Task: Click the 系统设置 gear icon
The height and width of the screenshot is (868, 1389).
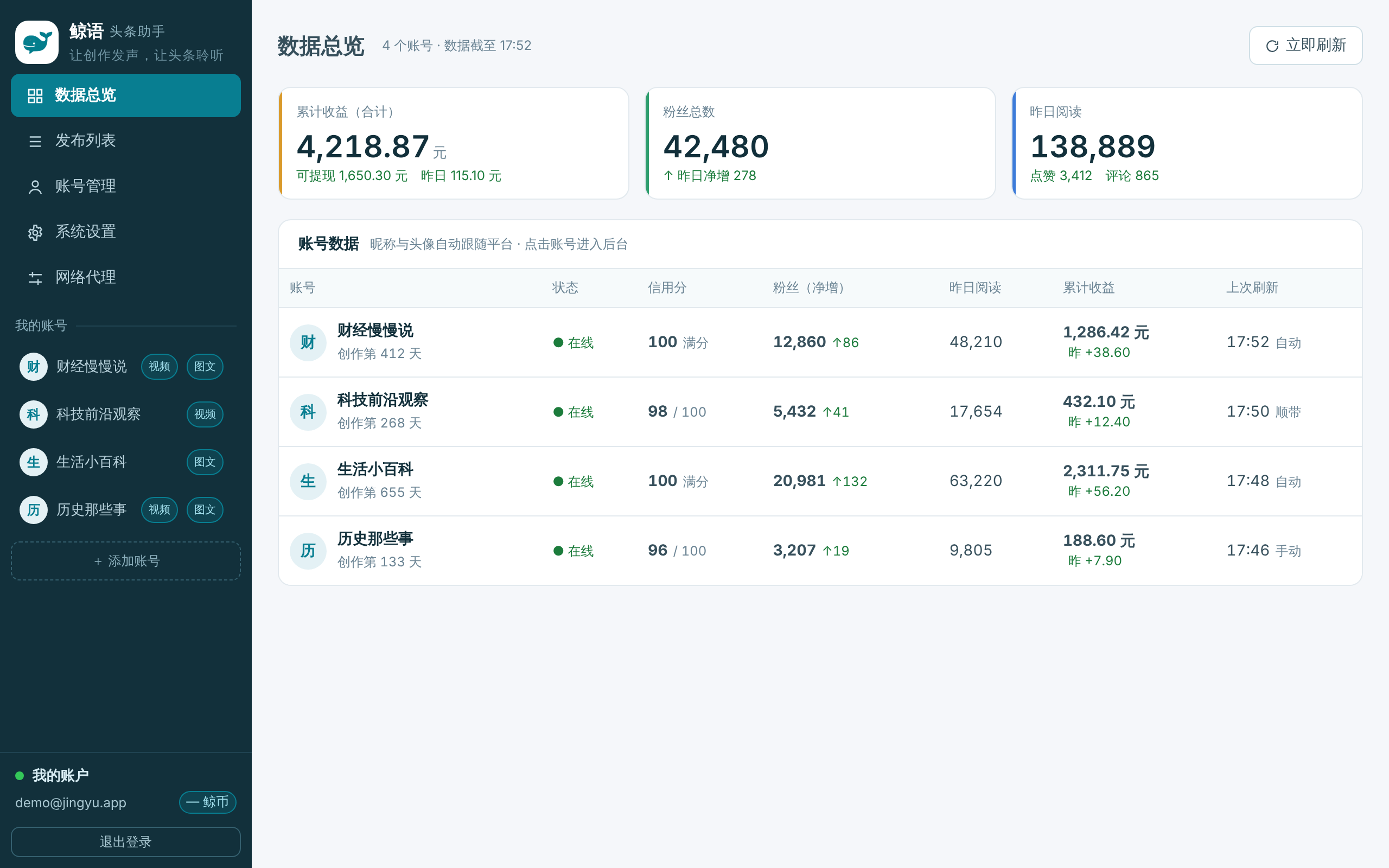Action: click(35, 232)
